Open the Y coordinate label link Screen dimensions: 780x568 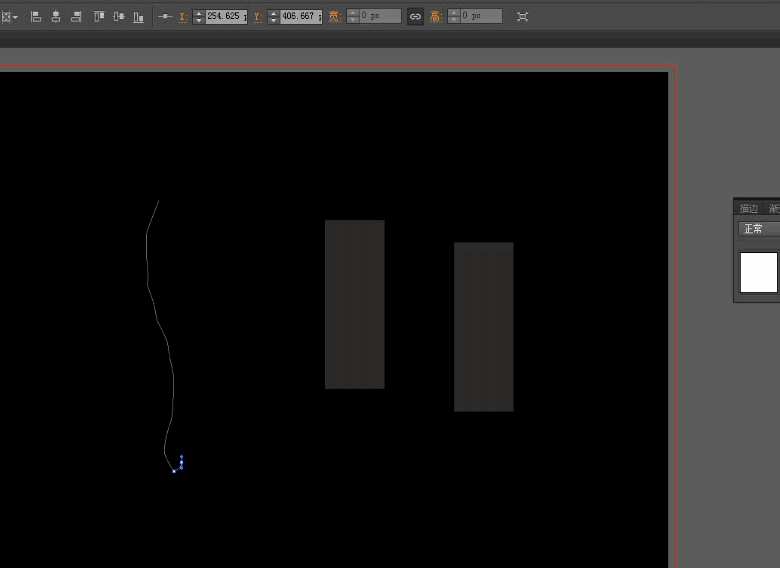pos(258,17)
